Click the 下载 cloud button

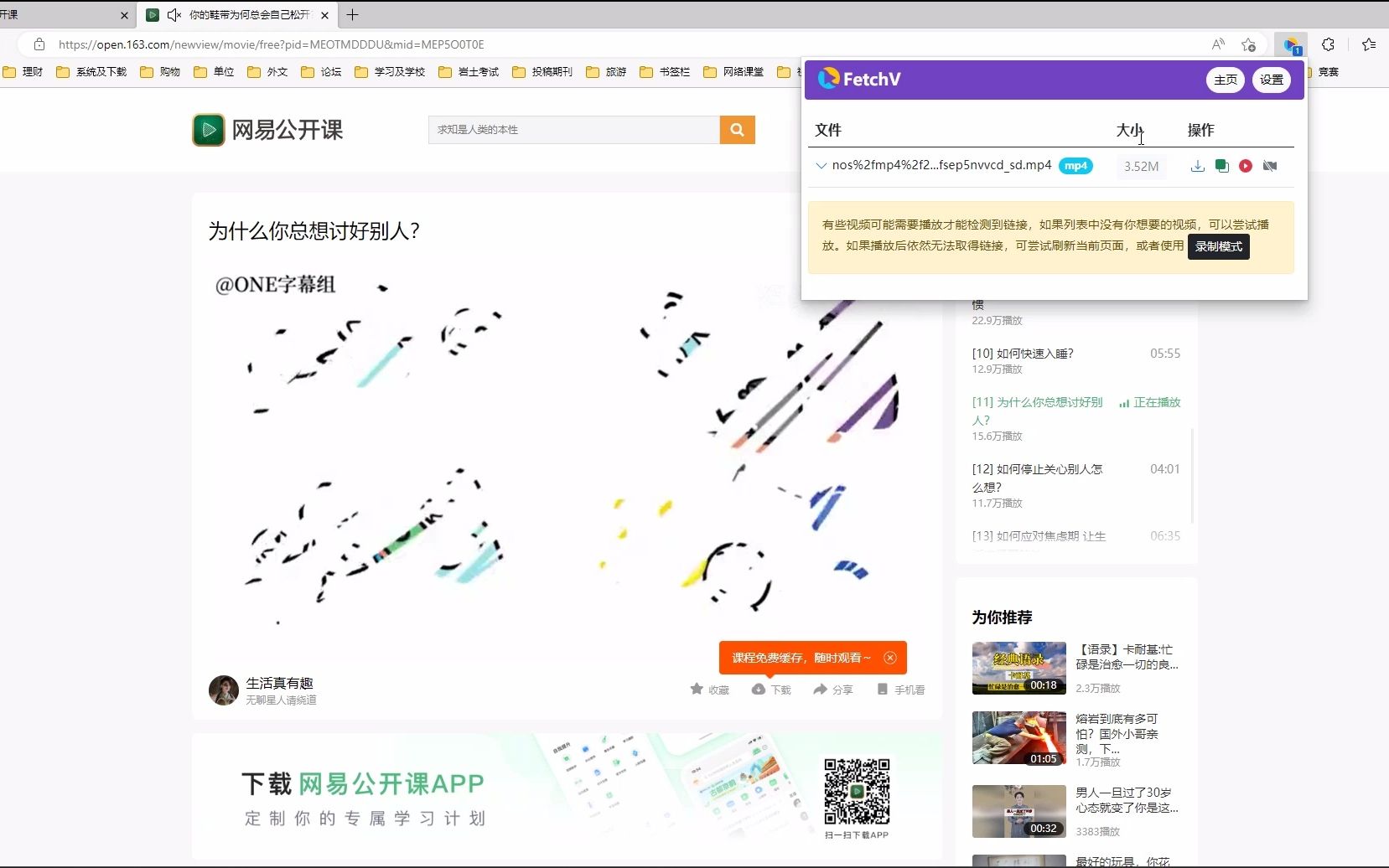pyautogui.click(x=771, y=690)
